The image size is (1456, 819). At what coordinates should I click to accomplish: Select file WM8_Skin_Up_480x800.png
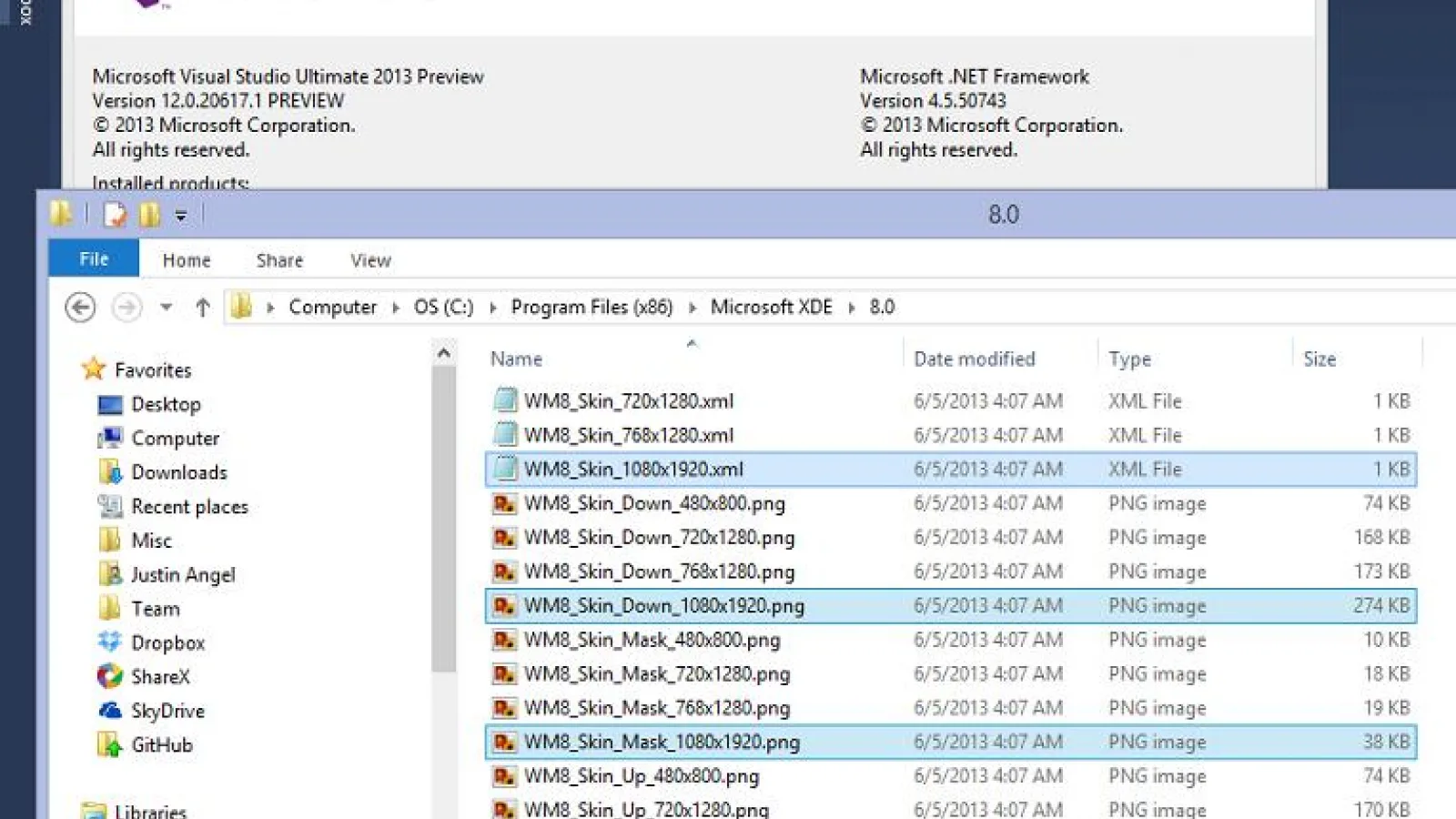[x=951, y=776]
